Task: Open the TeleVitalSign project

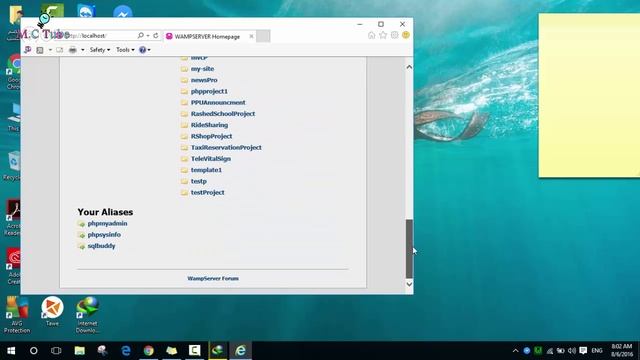Action: [211, 159]
